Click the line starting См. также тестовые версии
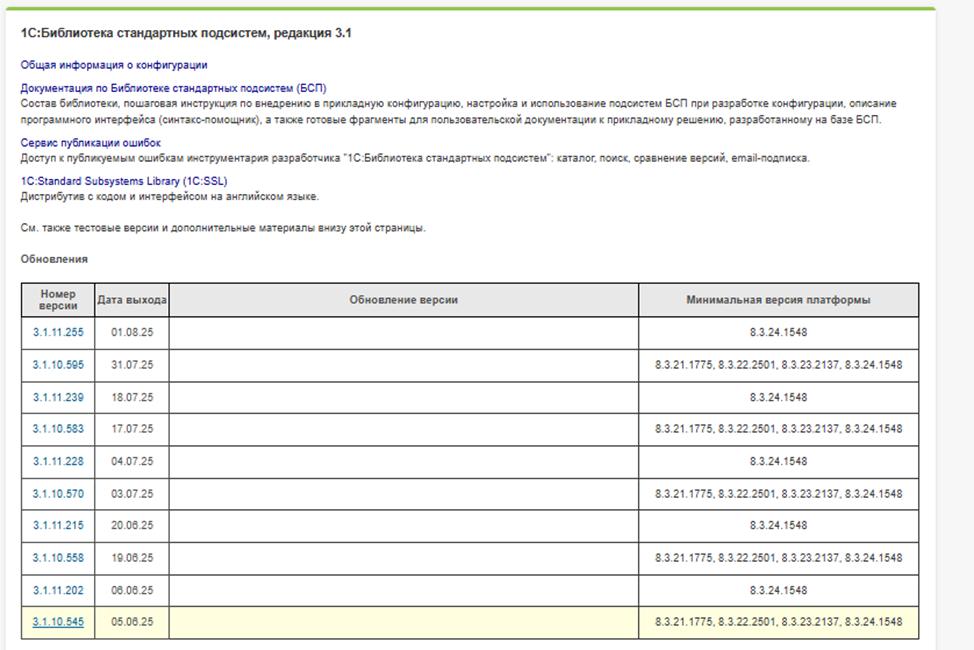 [223, 228]
